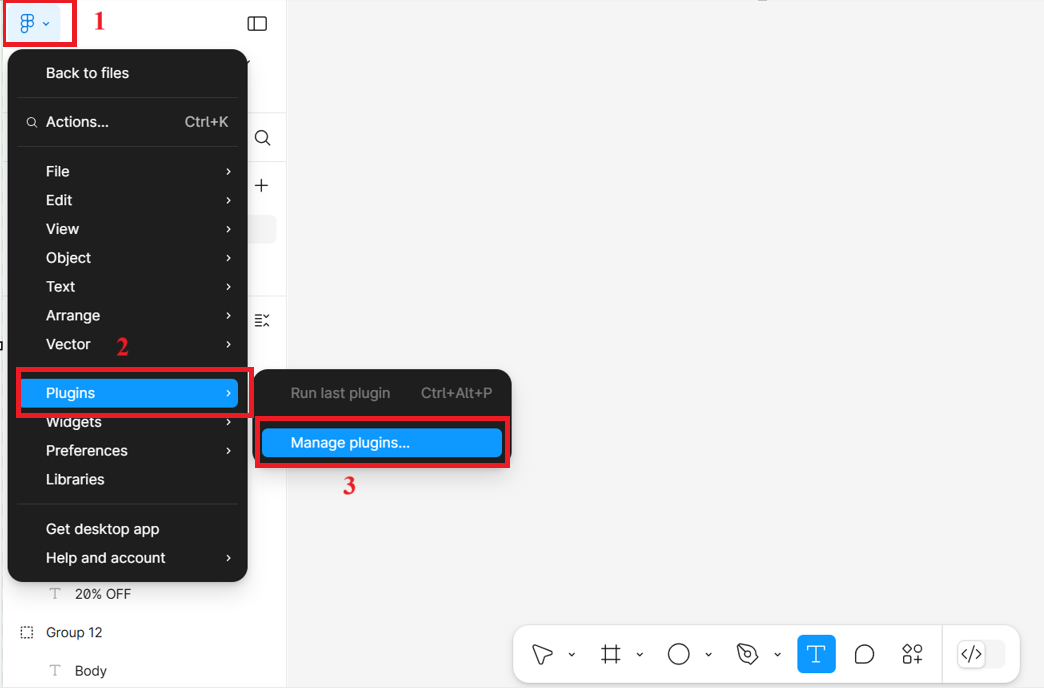Toggle Dev Mode switch
Screen dimensions: 1044x688
(980, 654)
